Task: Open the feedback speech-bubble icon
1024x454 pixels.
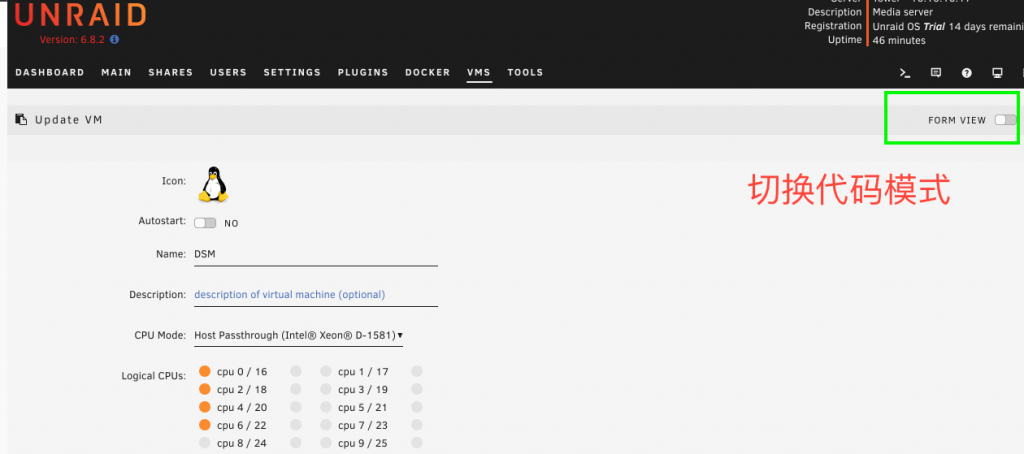Action: [x=936, y=73]
